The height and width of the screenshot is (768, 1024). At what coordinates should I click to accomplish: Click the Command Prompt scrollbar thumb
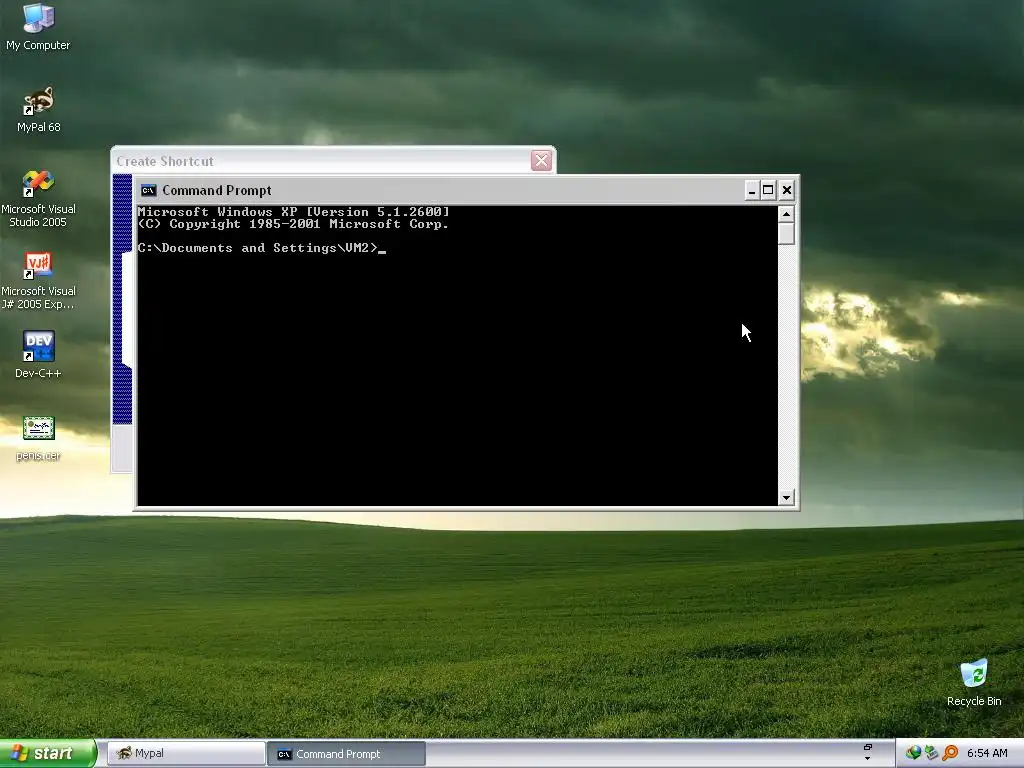[786, 234]
